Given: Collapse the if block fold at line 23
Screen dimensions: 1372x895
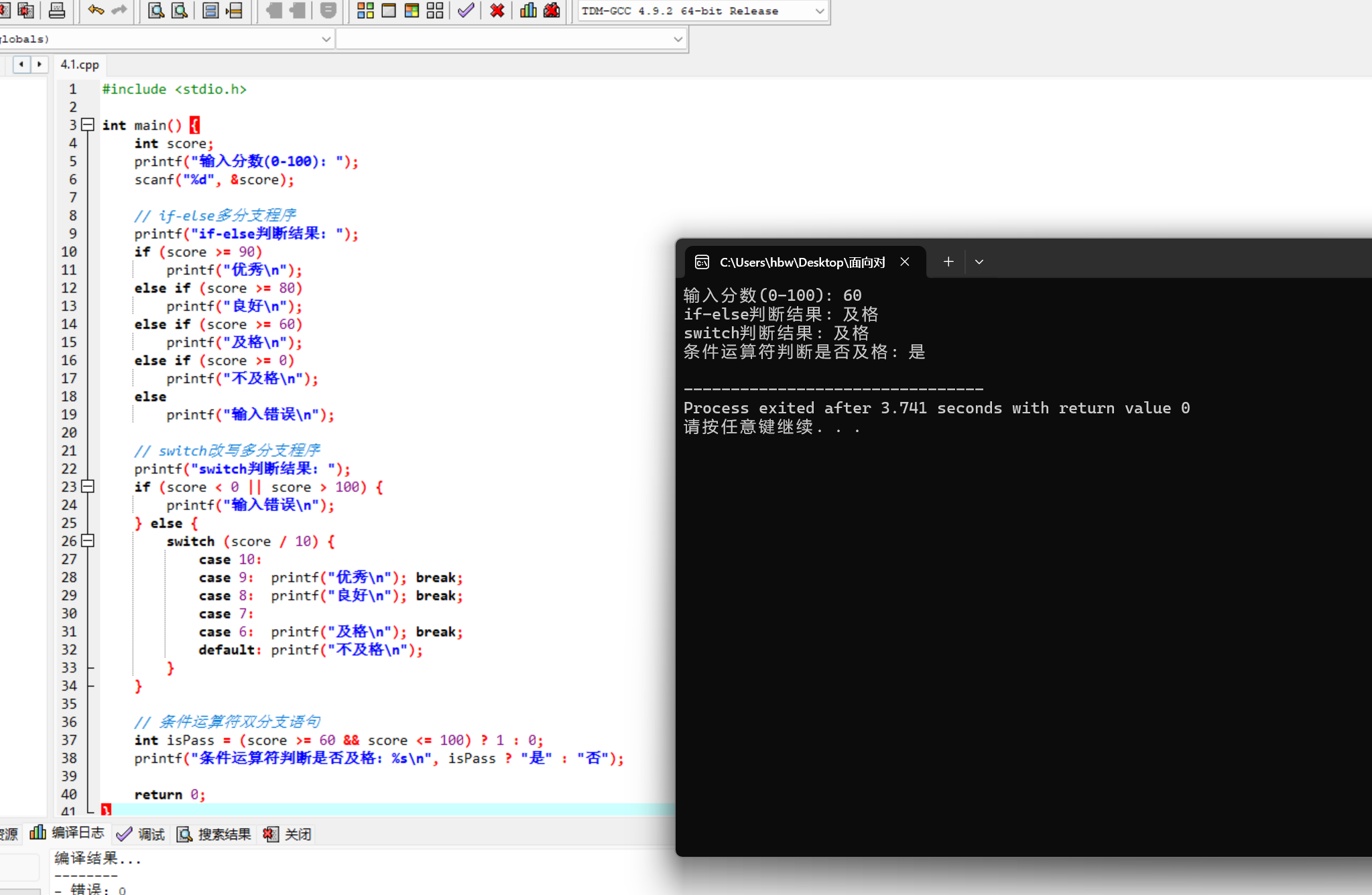Looking at the screenshot, I should (x=88, y=486).
